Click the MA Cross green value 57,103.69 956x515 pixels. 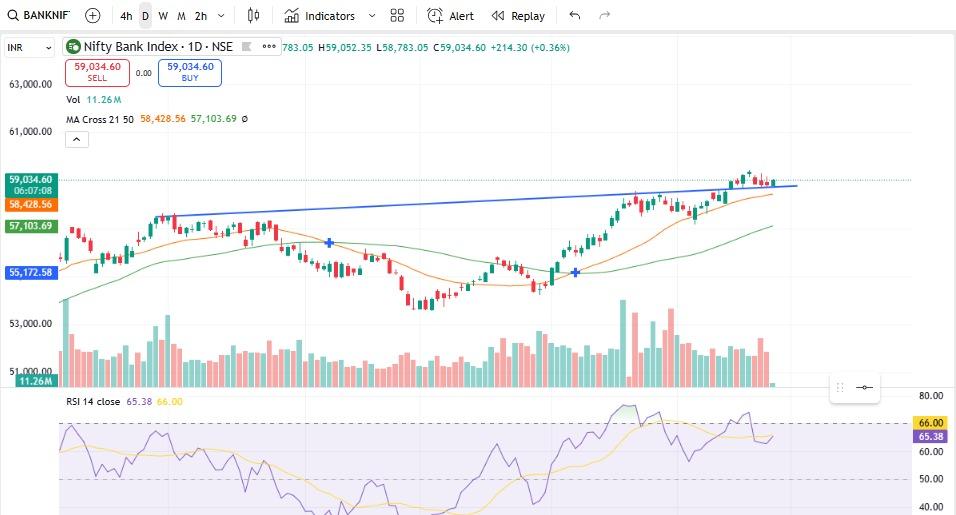pyautogui.click(x=213, y=119)
